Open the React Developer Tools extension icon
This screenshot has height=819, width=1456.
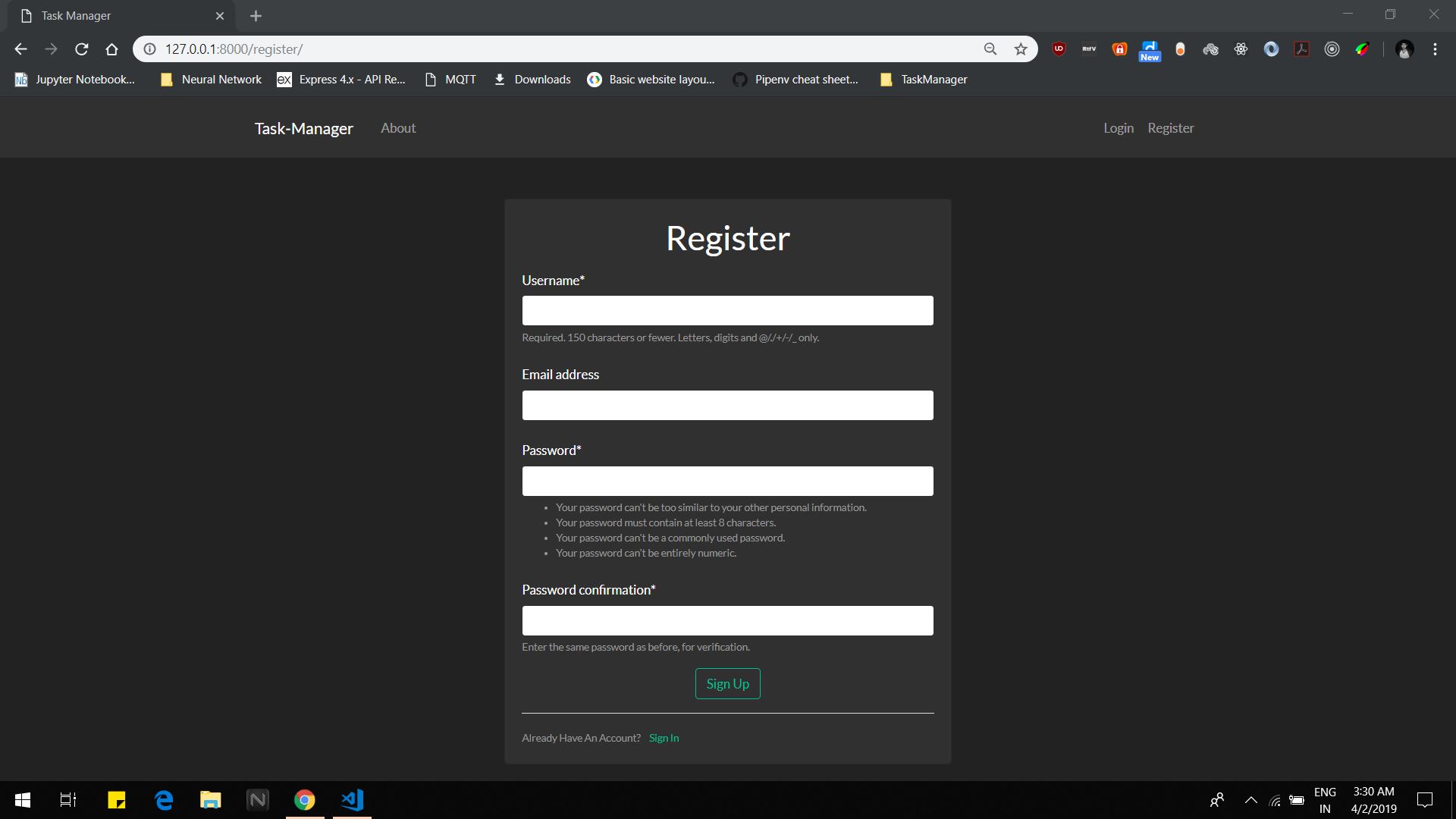[x=1241, y=49]
